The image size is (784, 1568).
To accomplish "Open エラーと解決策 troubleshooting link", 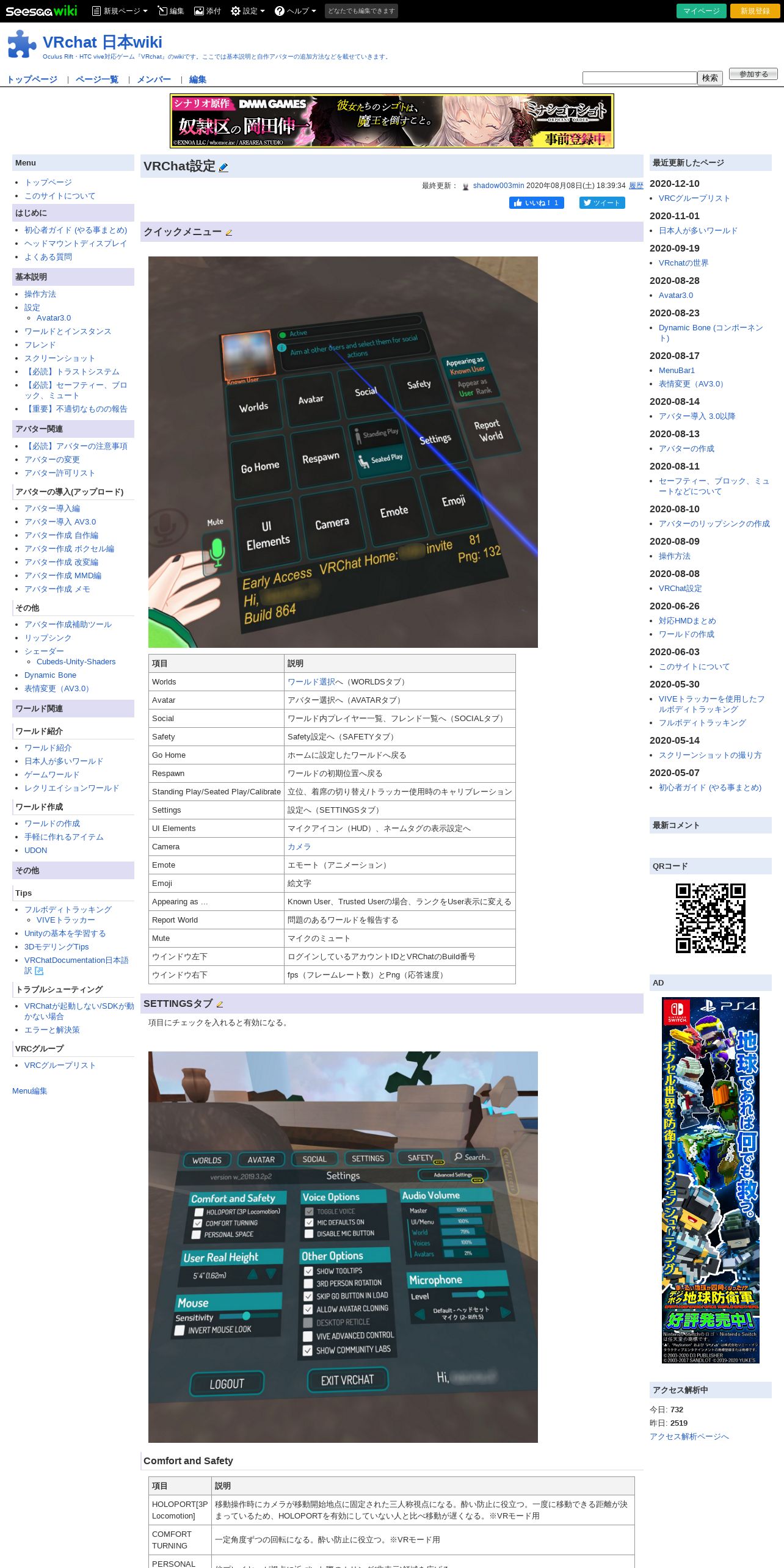I will point(52,1030).
